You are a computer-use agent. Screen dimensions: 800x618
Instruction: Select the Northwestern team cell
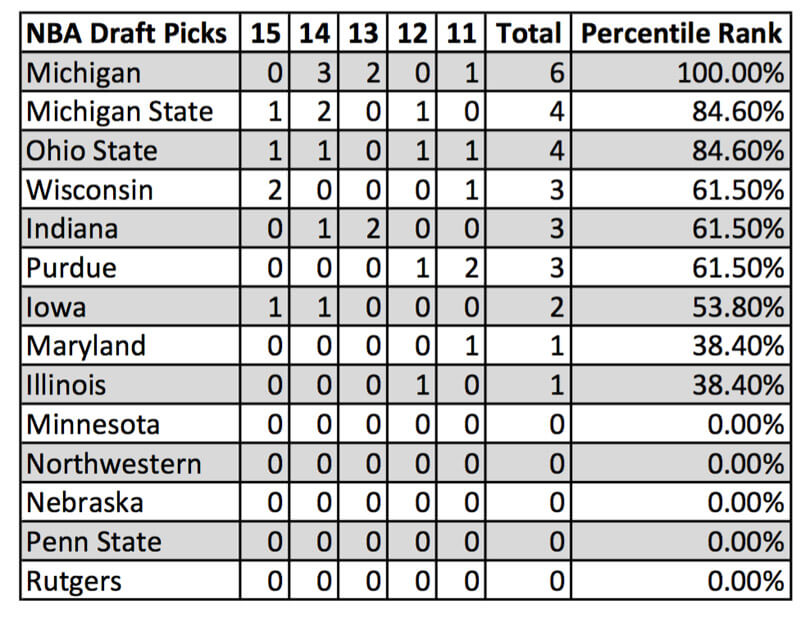coord(113,464)
